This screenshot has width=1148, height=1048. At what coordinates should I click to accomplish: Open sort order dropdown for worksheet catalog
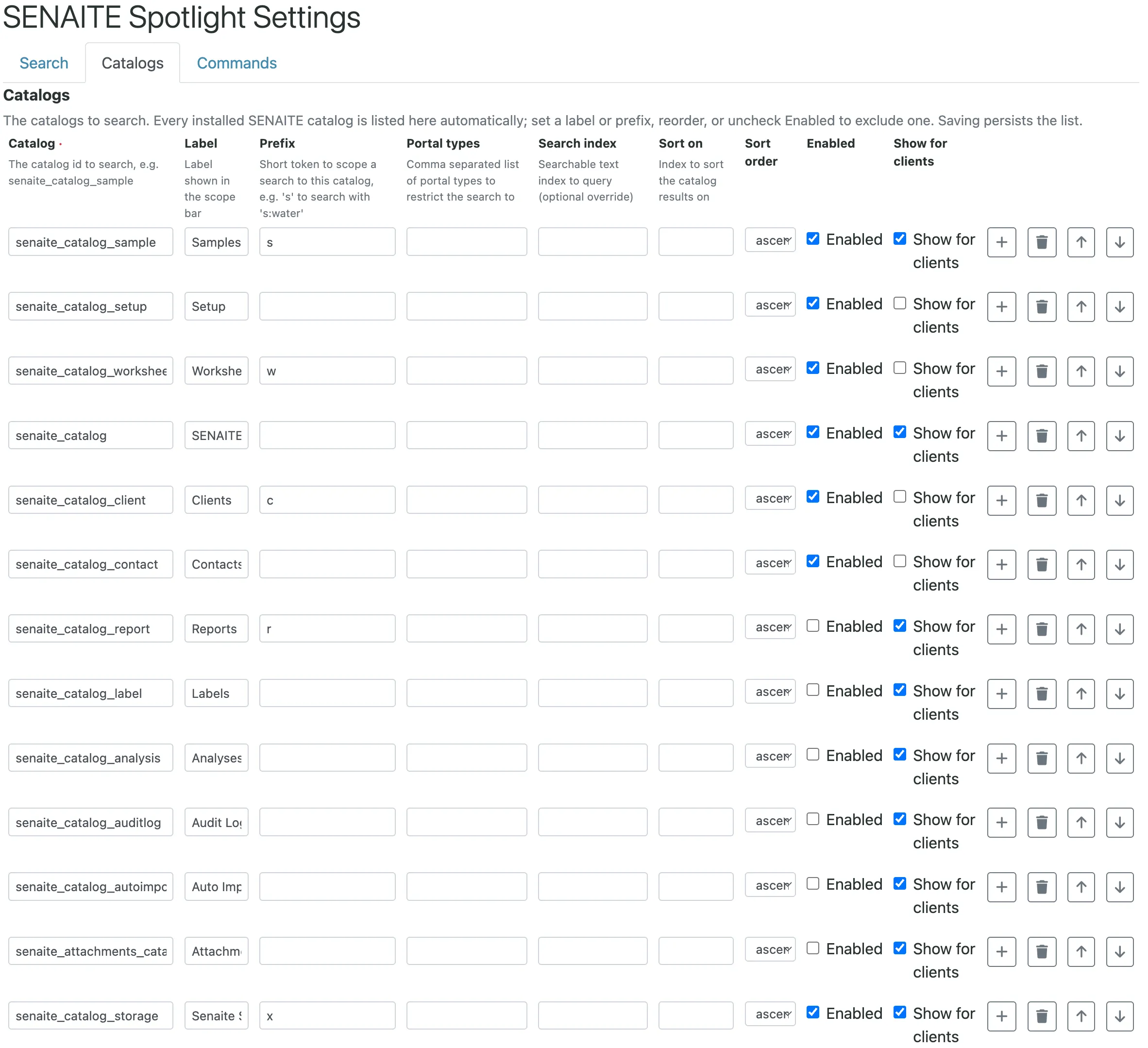click(x=770, y=369)
